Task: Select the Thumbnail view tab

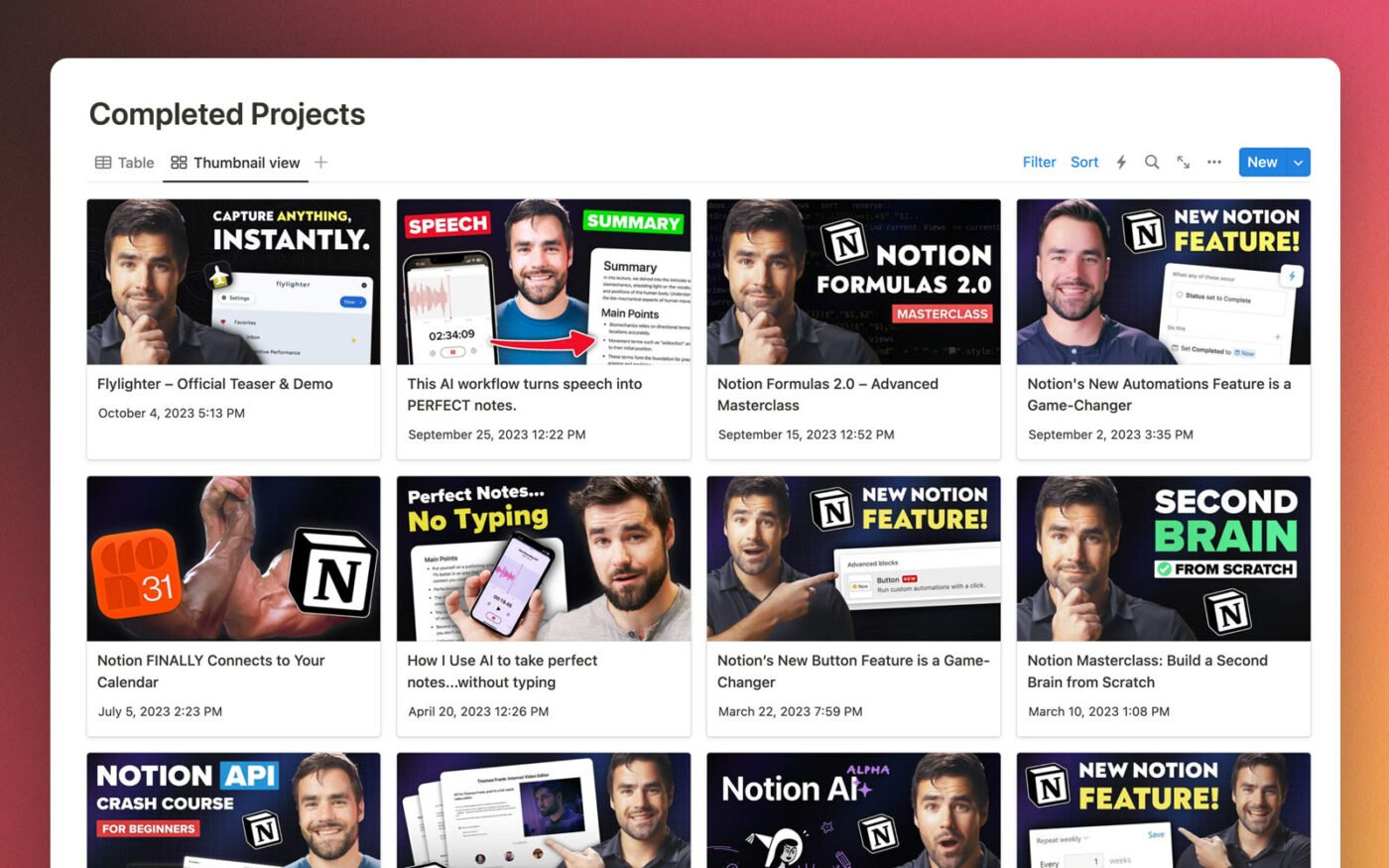Action: pos(245,163)
